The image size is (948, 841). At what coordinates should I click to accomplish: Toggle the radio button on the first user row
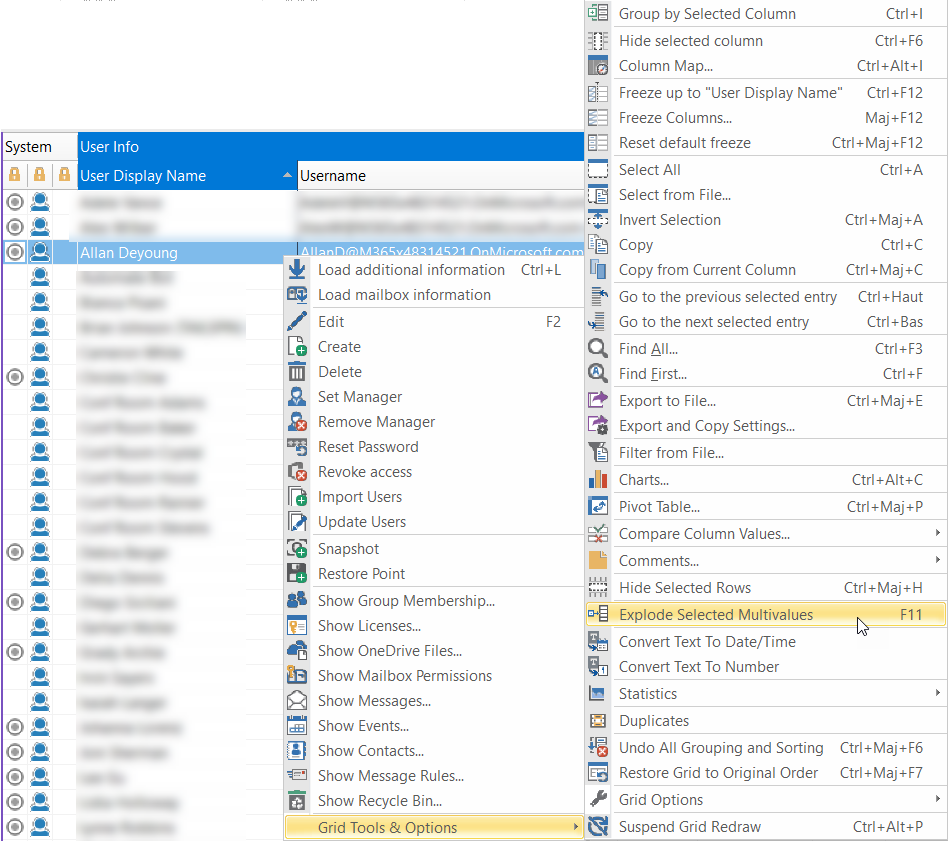click(14, 203)
